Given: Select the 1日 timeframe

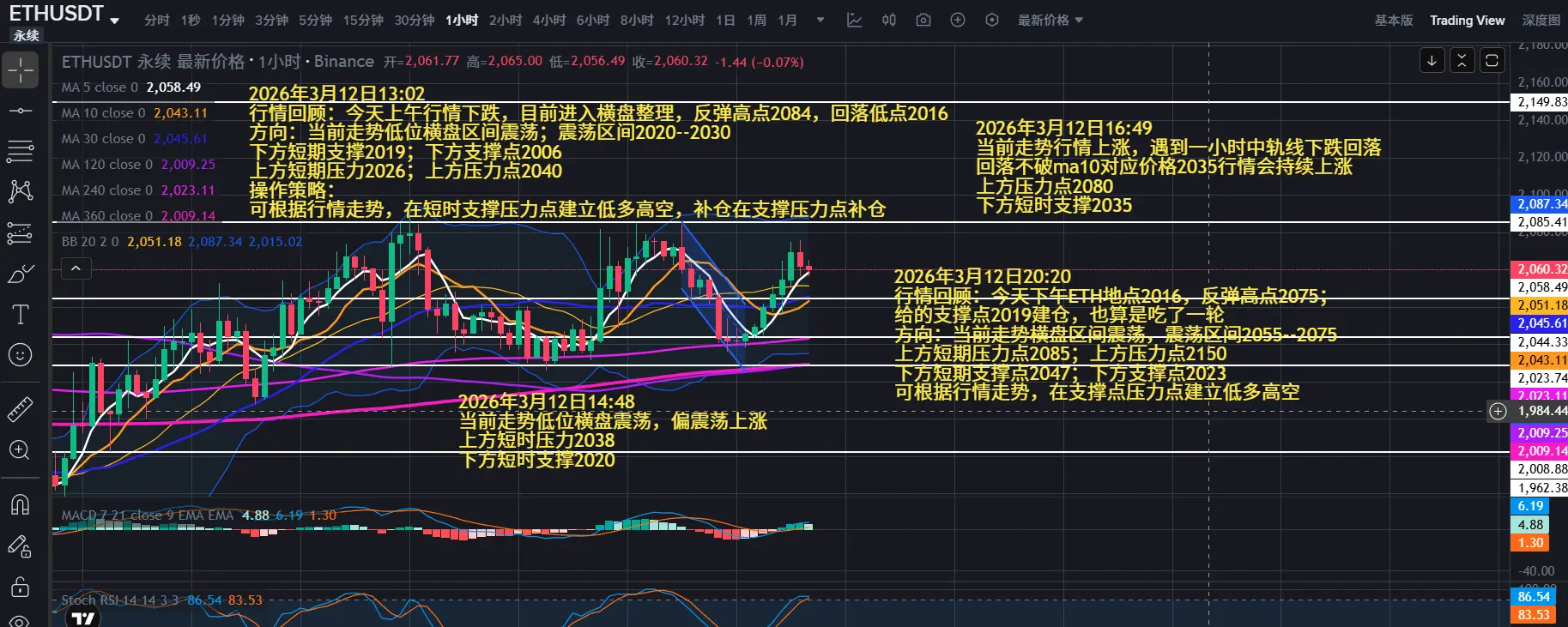Looking at the screenshot, I should pos(725,20).
